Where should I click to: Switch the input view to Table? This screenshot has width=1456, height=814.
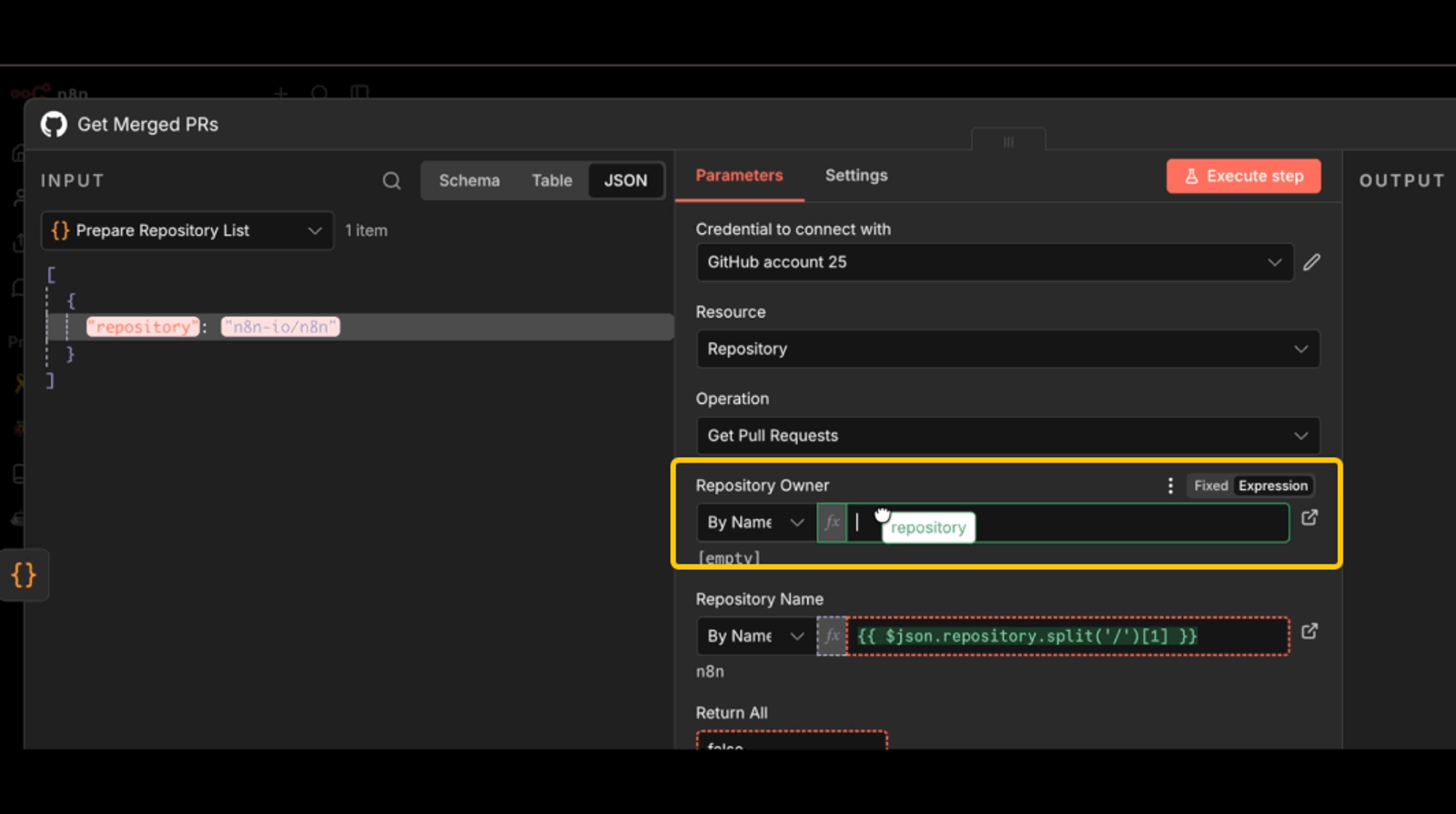tap(551, 180)
